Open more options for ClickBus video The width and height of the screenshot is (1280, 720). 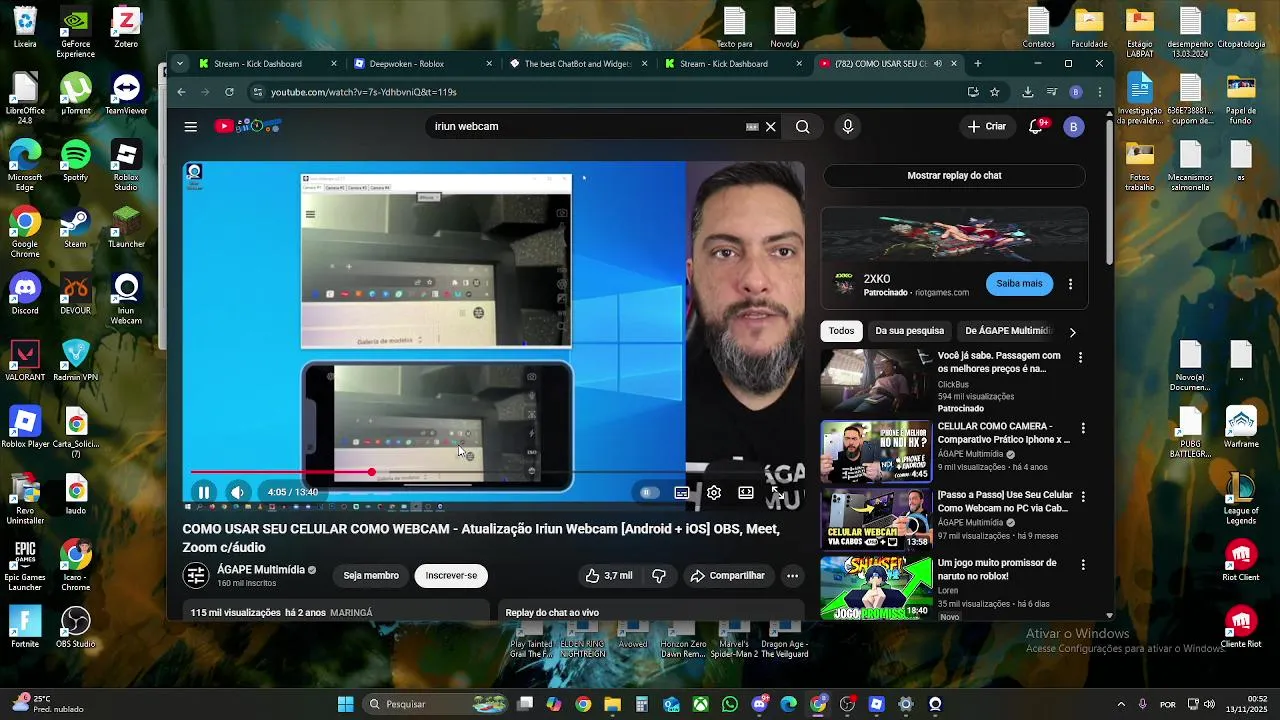(1080, 357)
